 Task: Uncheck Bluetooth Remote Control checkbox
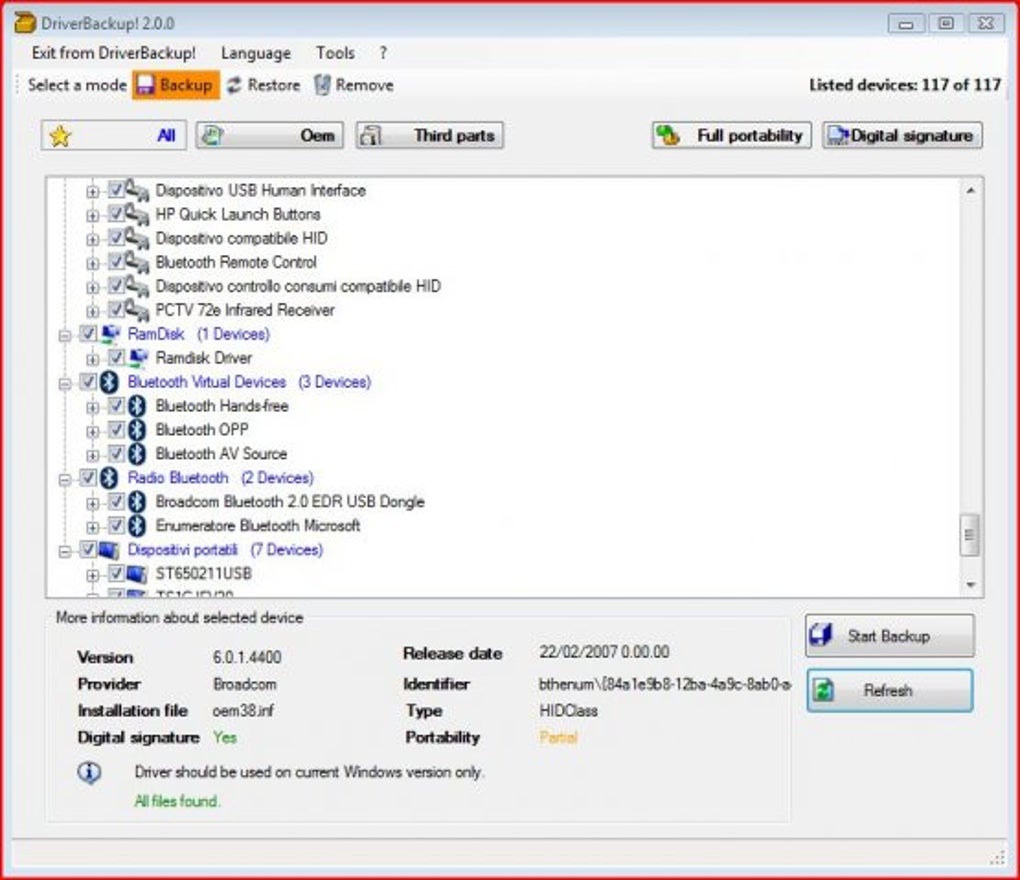click(x=115, y=262)
